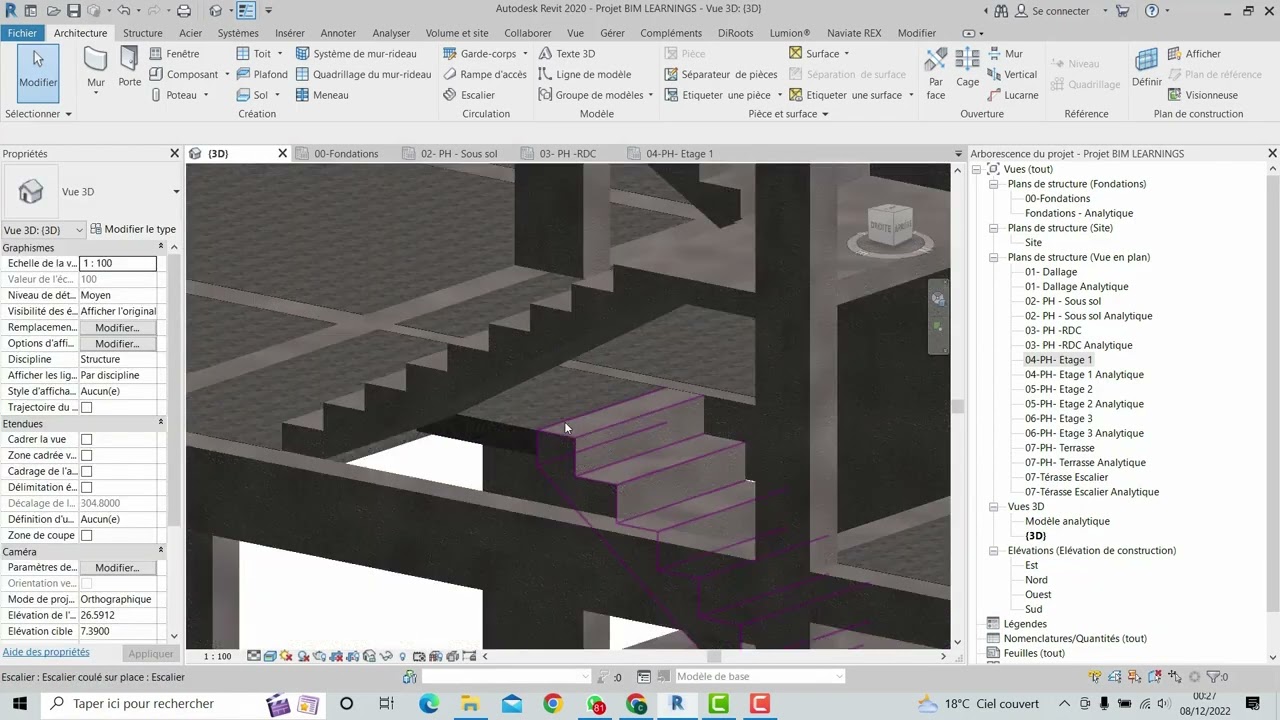The width and height of the screenshot is (1280, 720).
Task: Select the Modifier tool in the ribbon
Action: pyautogui.click(x=38, y=72)
